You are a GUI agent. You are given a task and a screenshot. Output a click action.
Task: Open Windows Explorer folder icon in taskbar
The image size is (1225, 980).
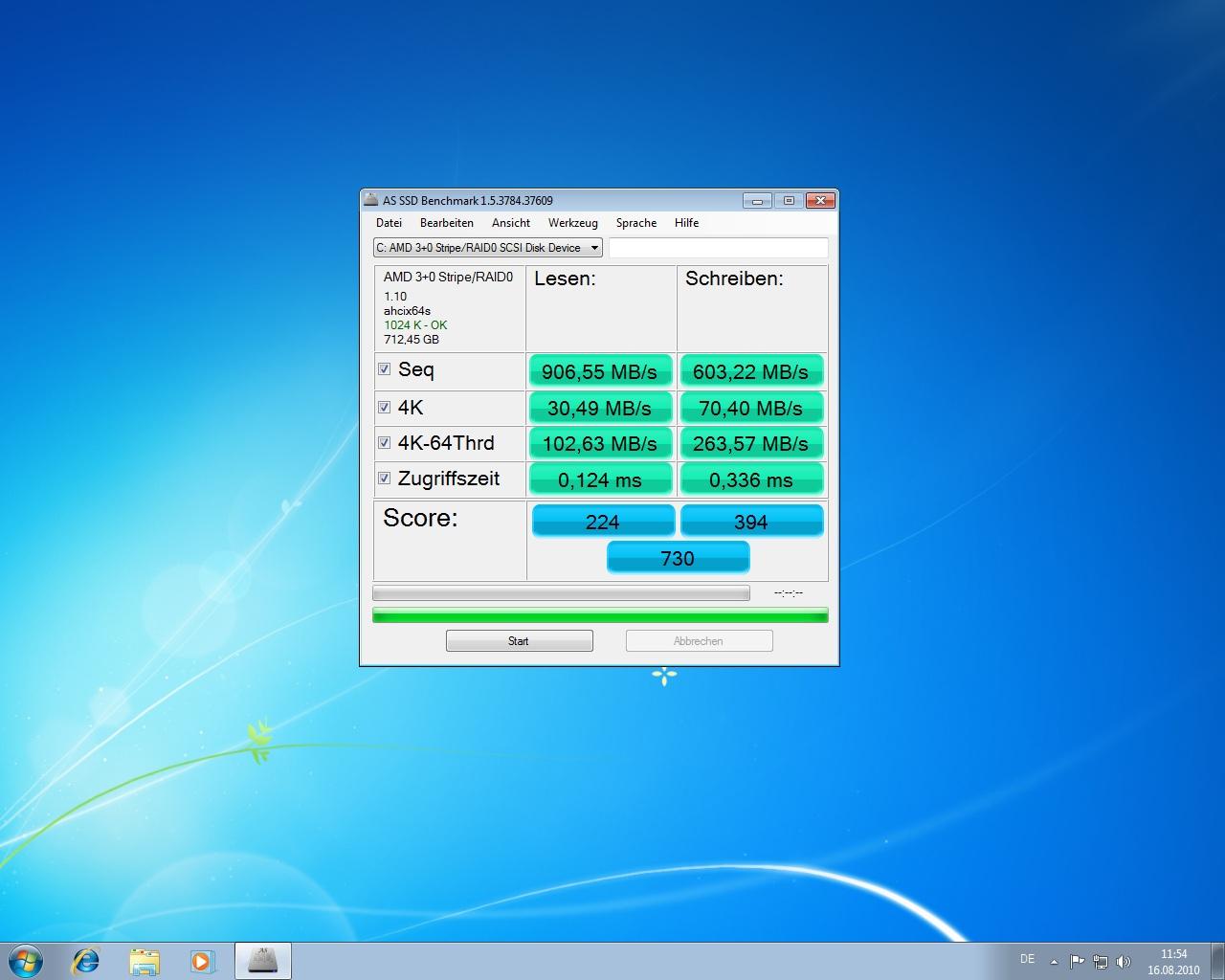(145, 961)
